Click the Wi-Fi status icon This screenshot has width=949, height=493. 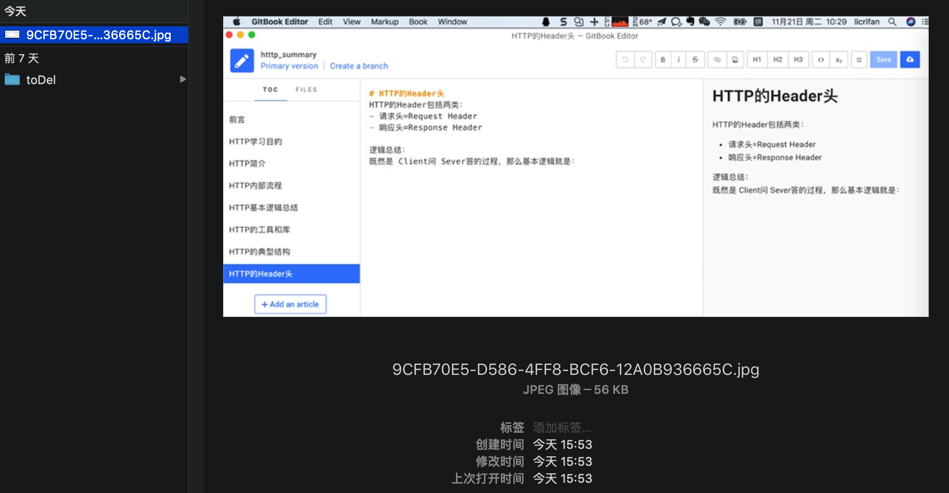(720, 22)
